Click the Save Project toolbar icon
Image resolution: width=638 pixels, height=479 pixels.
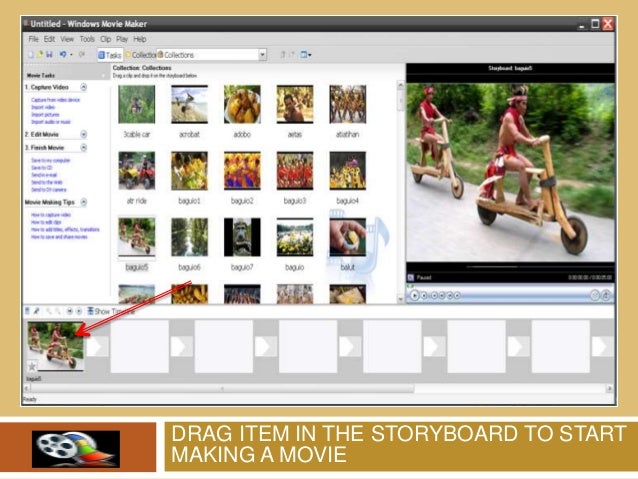point(49,55)
